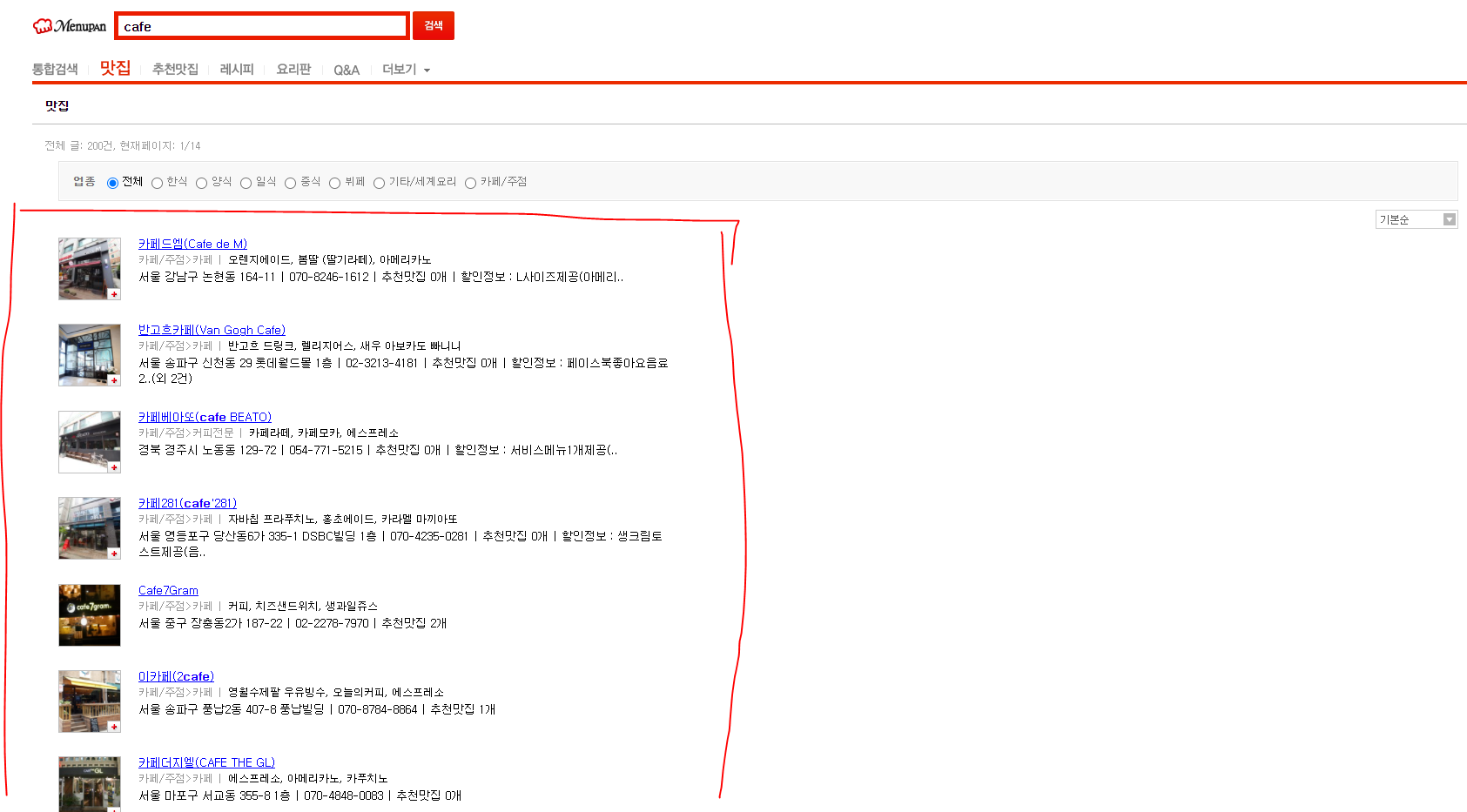Click the red plus icon on cafe'281 thumbnail
The width and height of the screenshot is (1467, 812).
[114, 554]
